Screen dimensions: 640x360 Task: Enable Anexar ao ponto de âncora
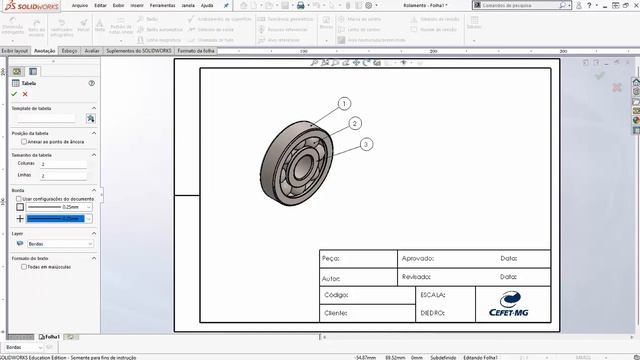24,142
